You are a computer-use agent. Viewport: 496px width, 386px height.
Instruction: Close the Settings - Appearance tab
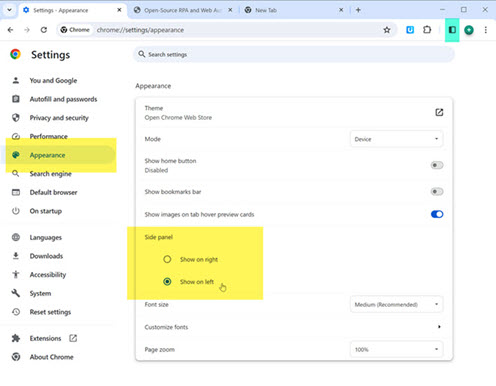(x=119, y=10)
